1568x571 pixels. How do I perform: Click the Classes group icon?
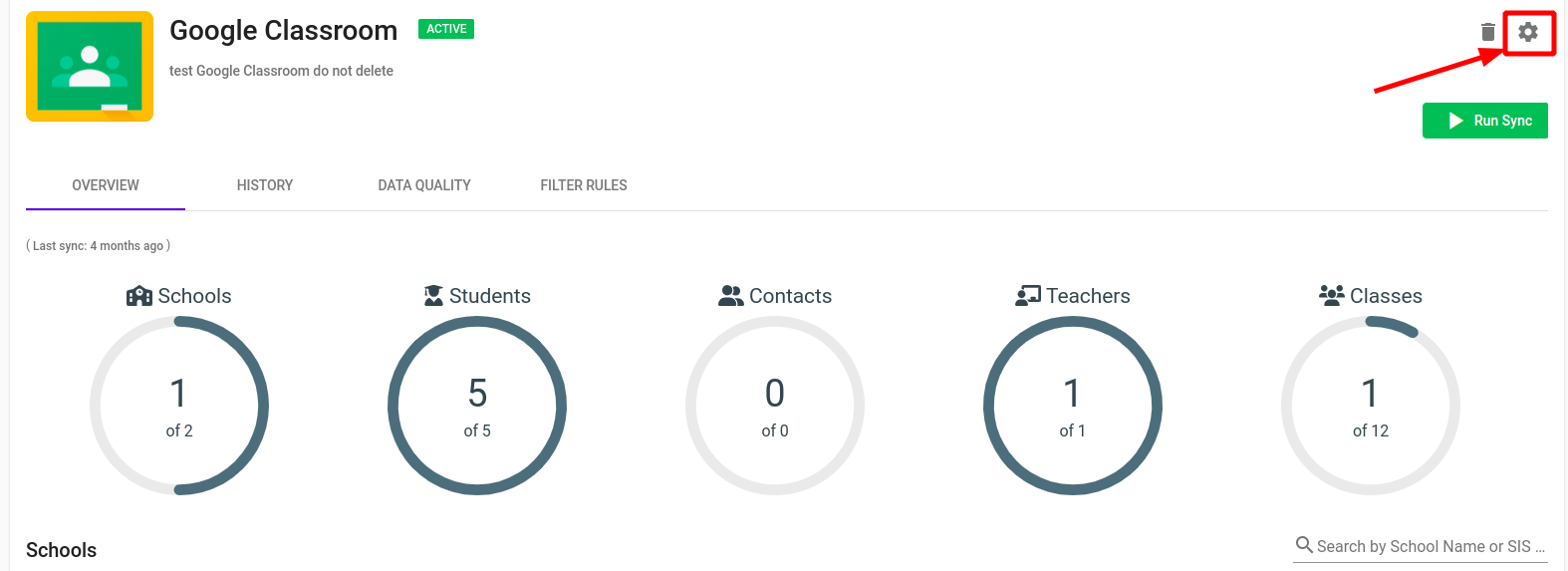coord(1332,295)
